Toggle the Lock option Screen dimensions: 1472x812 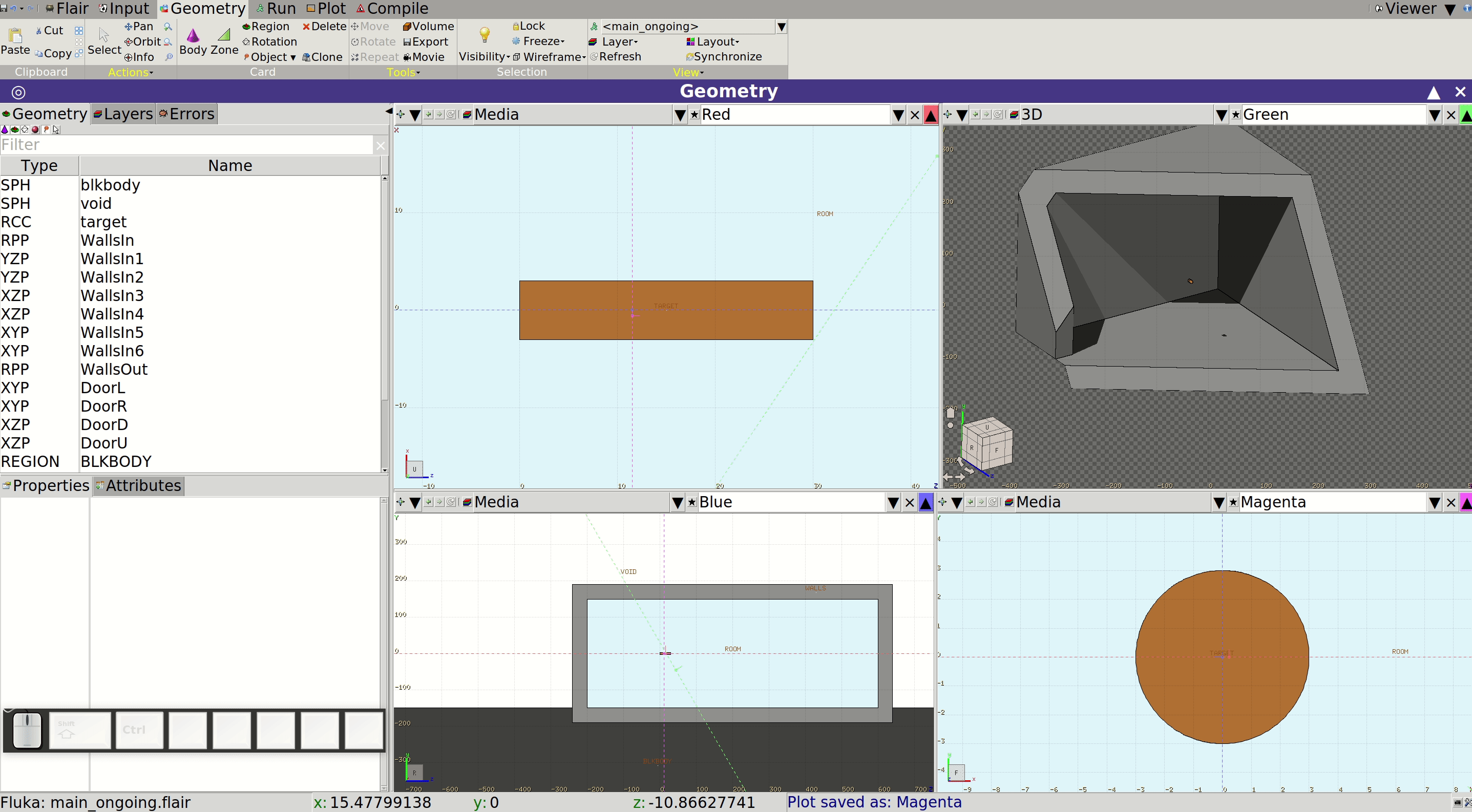(529, 26)
